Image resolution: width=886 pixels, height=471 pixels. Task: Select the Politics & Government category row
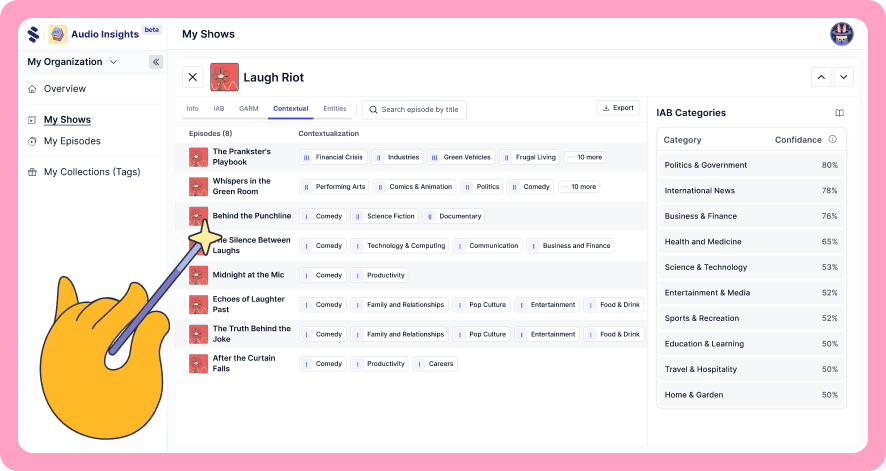pyautogui.click(x=750, y=165)
